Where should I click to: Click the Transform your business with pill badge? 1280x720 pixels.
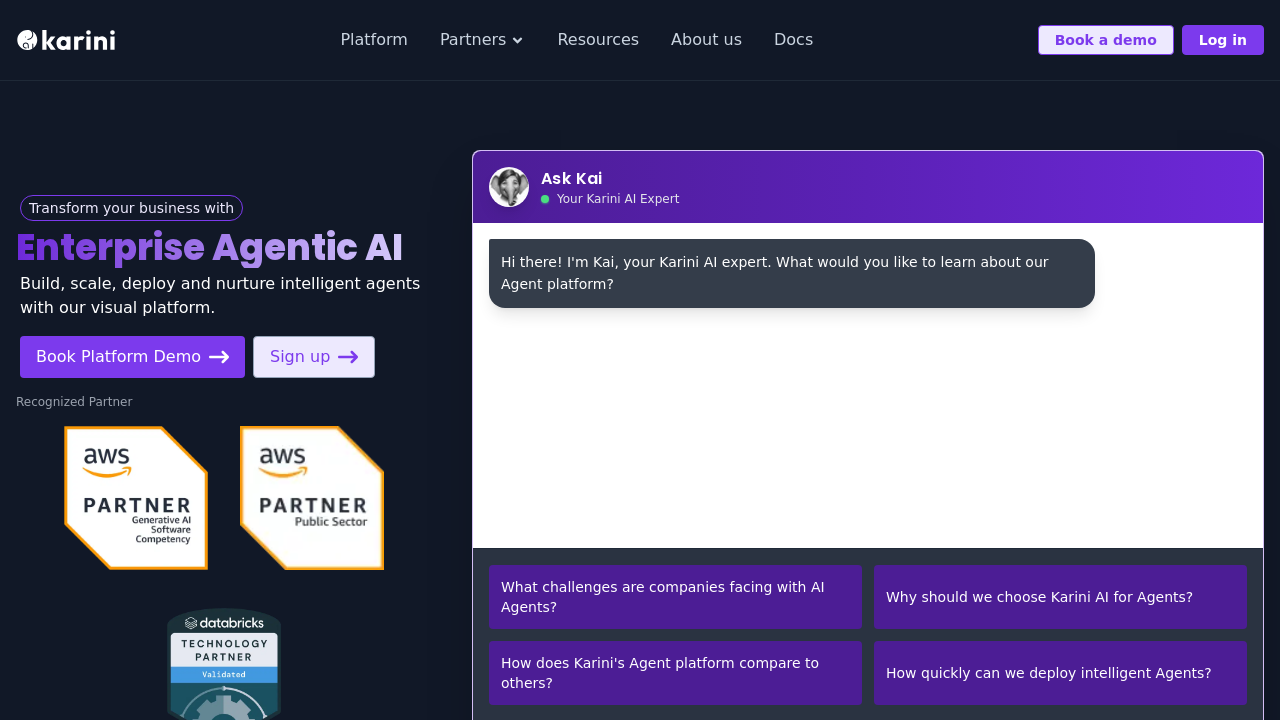131,208
